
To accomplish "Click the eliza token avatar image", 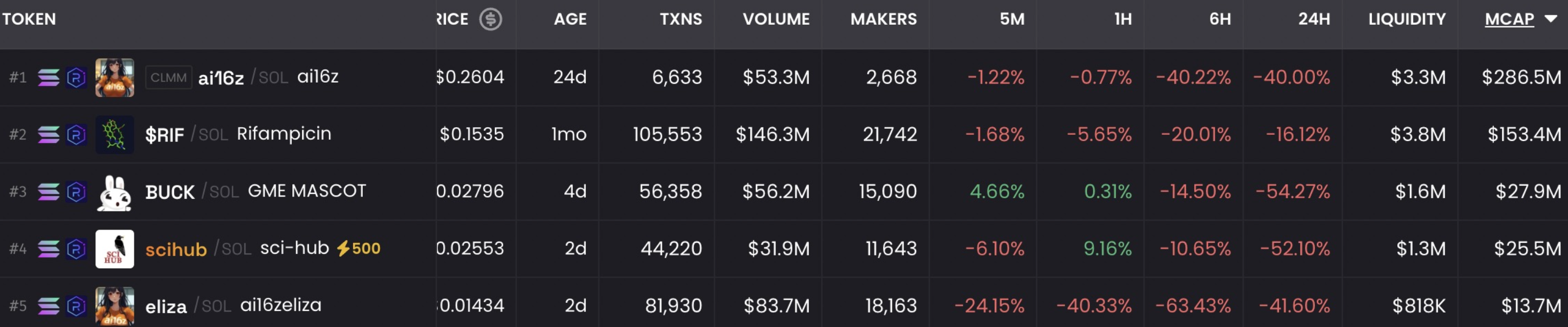I will (x=115, y=305).
